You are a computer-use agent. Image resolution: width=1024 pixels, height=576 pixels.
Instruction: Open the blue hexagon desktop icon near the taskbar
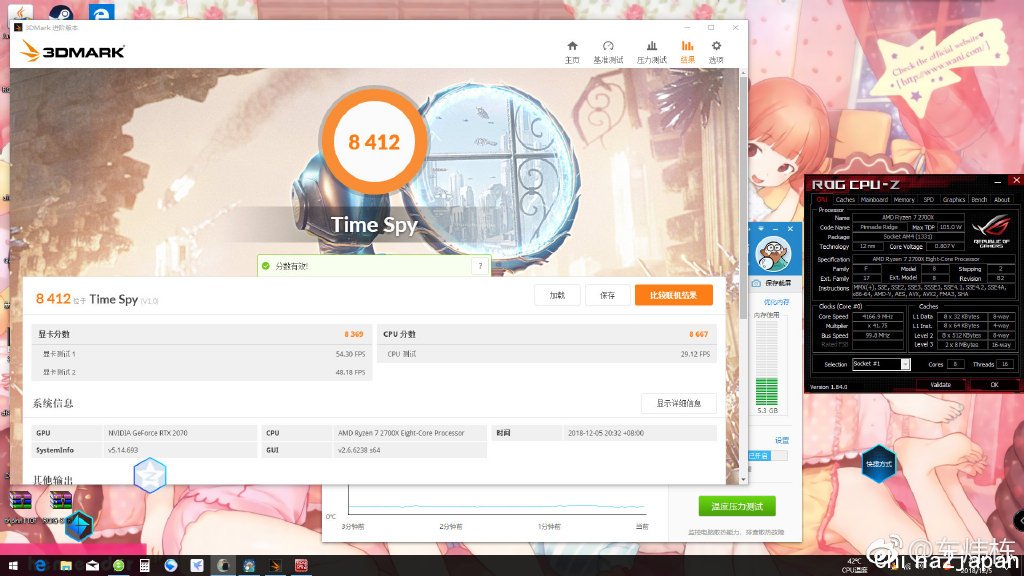pos(79,526)
